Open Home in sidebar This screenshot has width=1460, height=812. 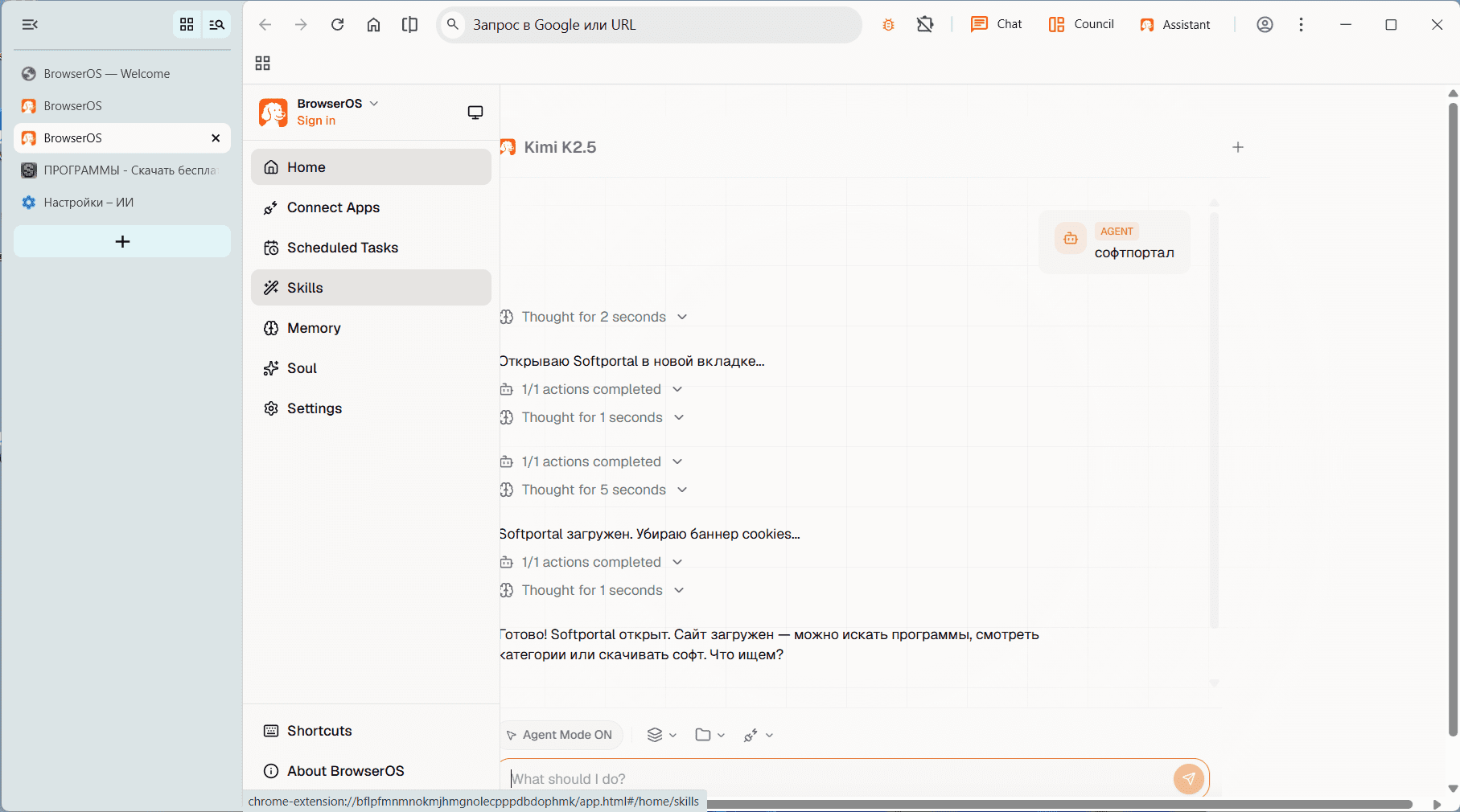(371, 167)
